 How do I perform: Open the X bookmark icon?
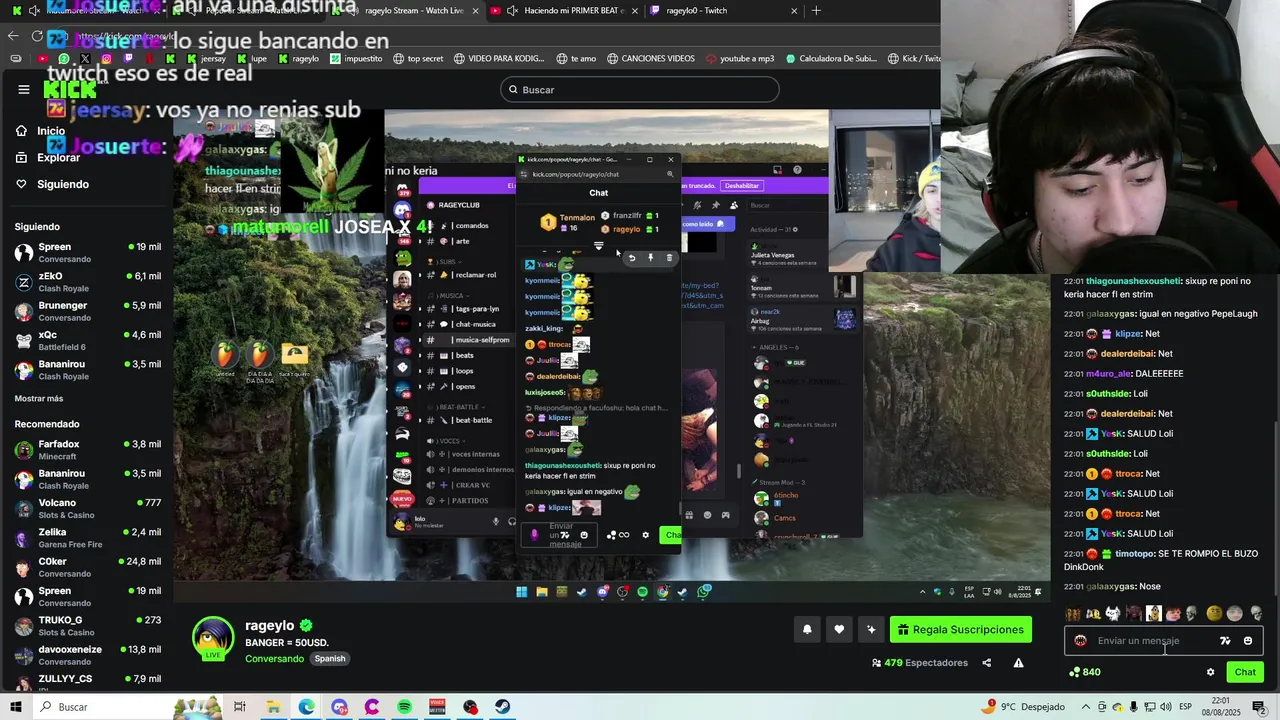click(85, 59)
